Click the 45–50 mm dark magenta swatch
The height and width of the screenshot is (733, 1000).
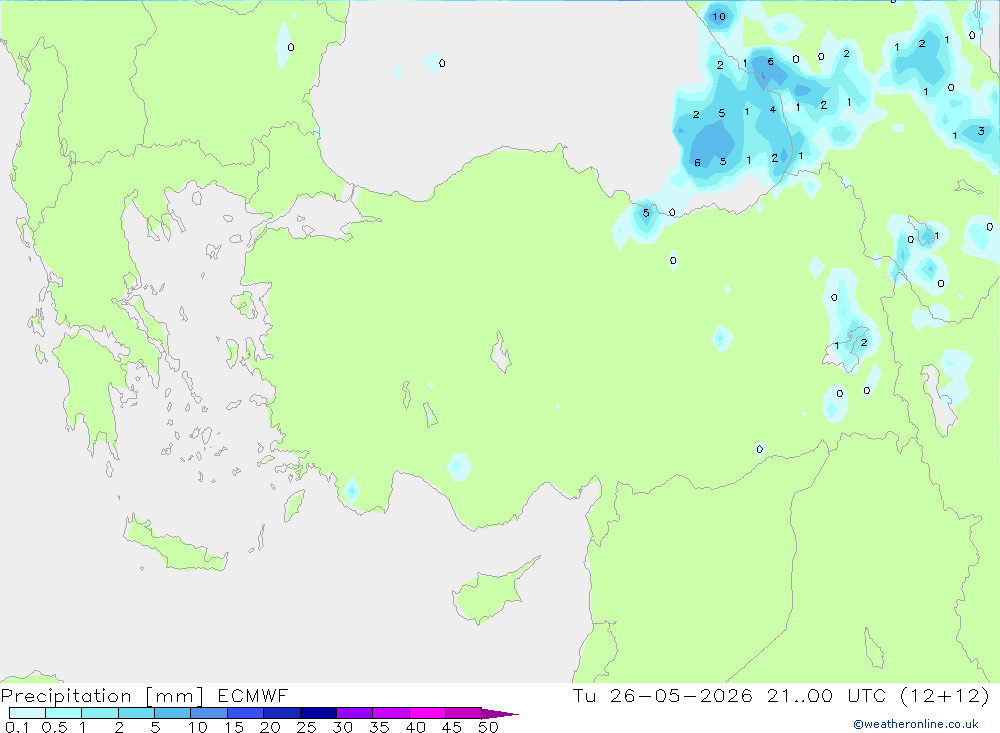tap(464, 713)
